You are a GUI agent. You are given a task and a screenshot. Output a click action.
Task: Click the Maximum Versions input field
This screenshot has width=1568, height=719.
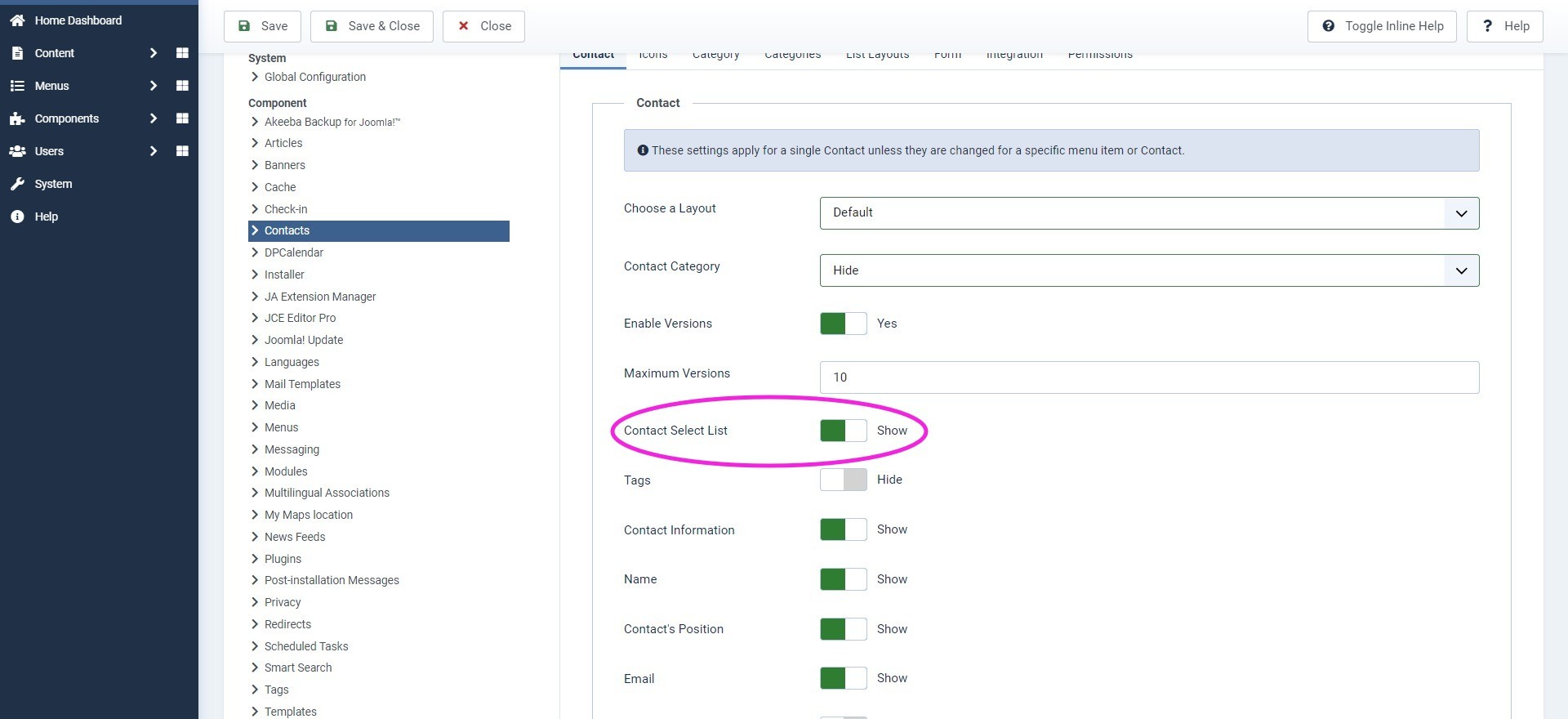tap(1148, 377)
